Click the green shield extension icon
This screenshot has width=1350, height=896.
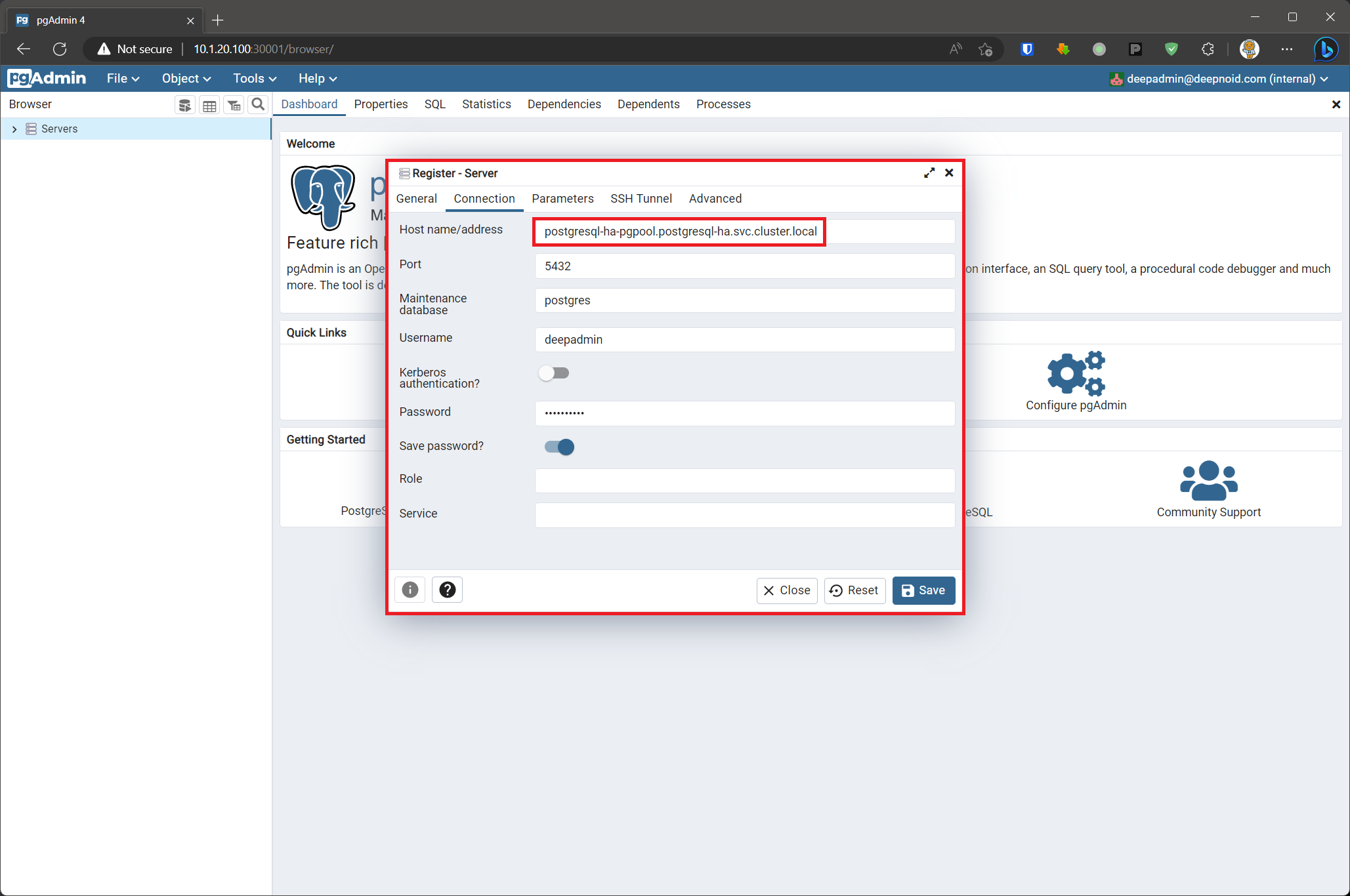(x=1171, y=49)
